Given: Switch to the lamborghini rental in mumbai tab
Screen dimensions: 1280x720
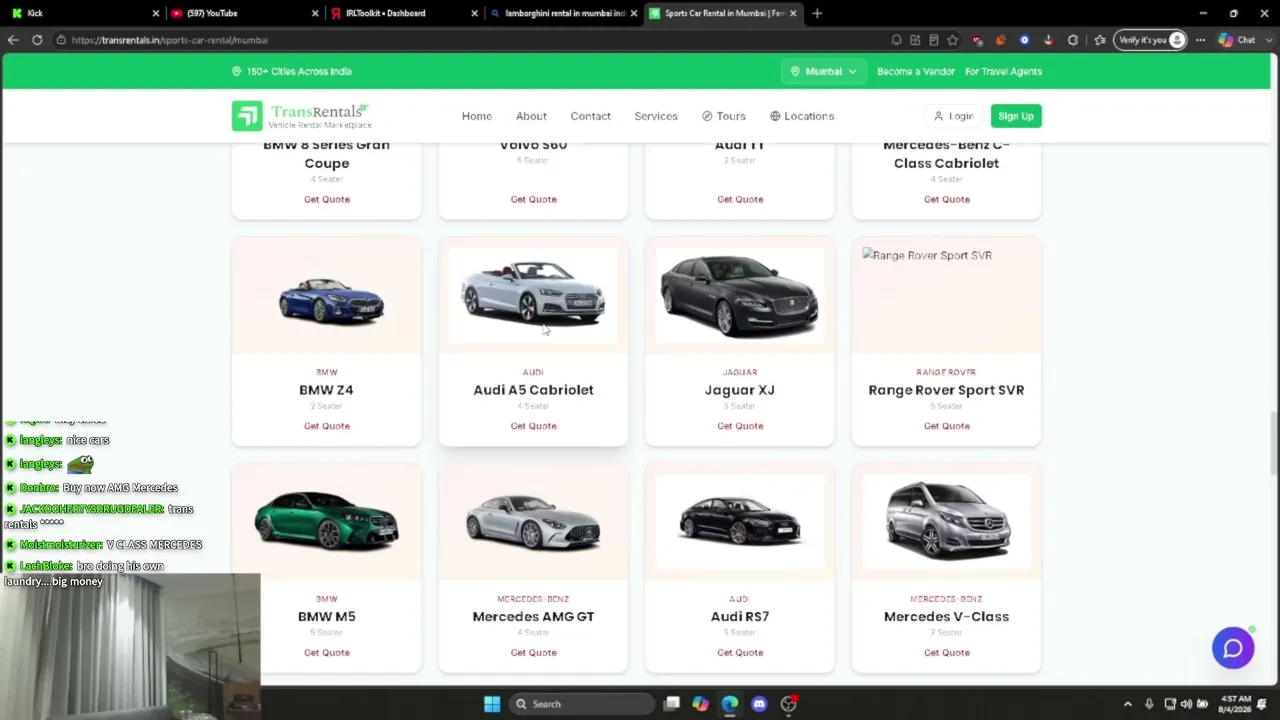Looking at the screenshot, I should 562,13.
